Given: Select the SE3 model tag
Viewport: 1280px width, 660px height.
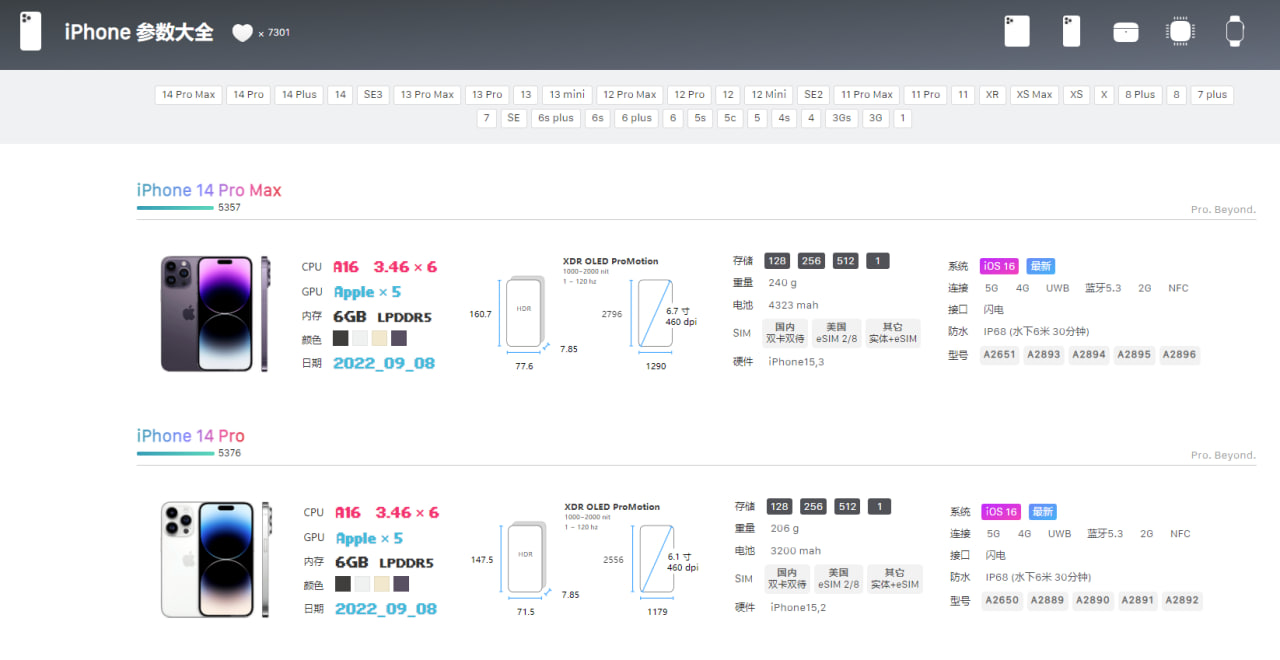Looking at the screenshot, I should click(x=373, y=95).
